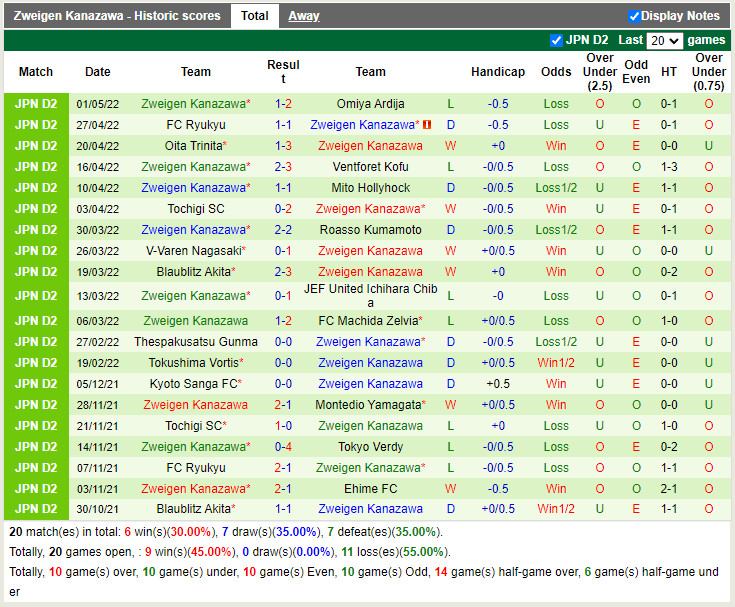Screen dimensions: 735x607
Task: Click Zweigen Kanazawa on 28/11/21 row
Action: pyautogui.click(x=195, y=405)
